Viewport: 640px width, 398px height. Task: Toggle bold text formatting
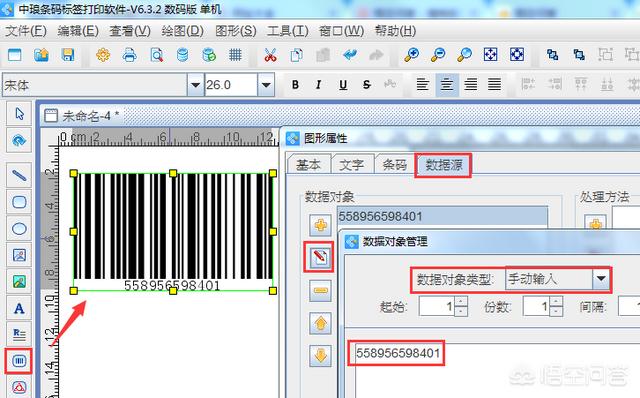pos(295,85)
